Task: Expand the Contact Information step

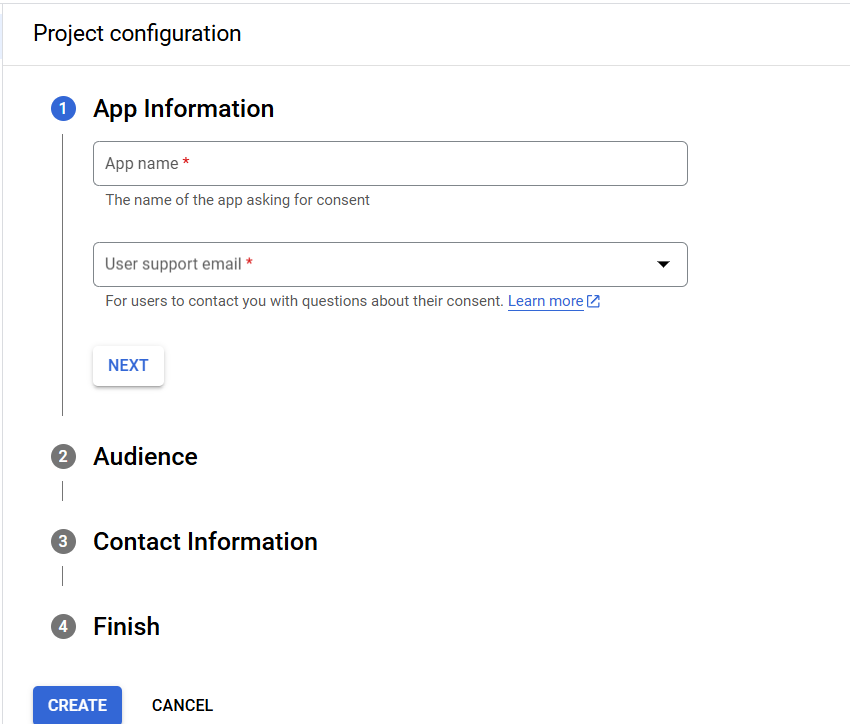Action: 205,541
